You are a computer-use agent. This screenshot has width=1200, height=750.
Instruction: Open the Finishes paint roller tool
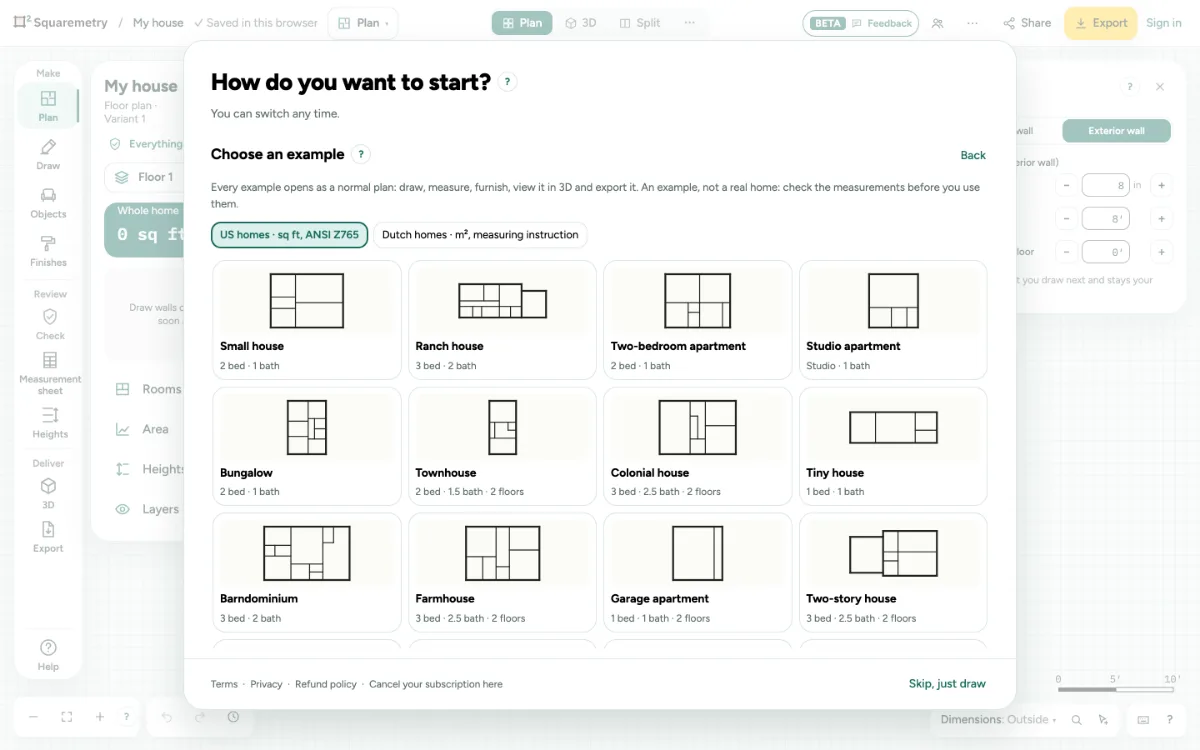coord(48,251)
